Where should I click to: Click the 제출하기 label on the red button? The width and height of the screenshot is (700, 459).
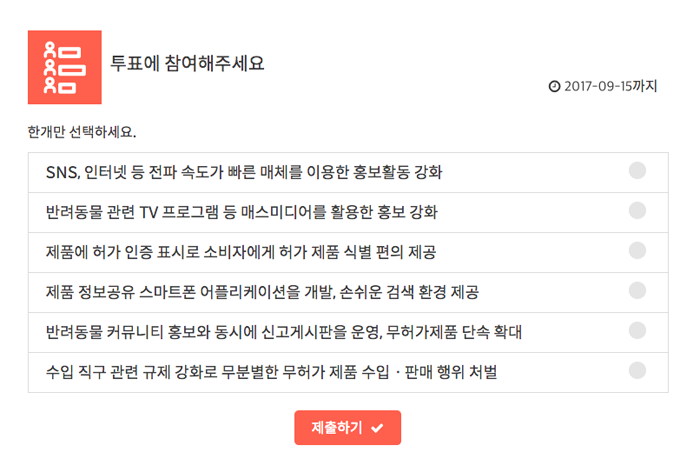pos(337,428)
